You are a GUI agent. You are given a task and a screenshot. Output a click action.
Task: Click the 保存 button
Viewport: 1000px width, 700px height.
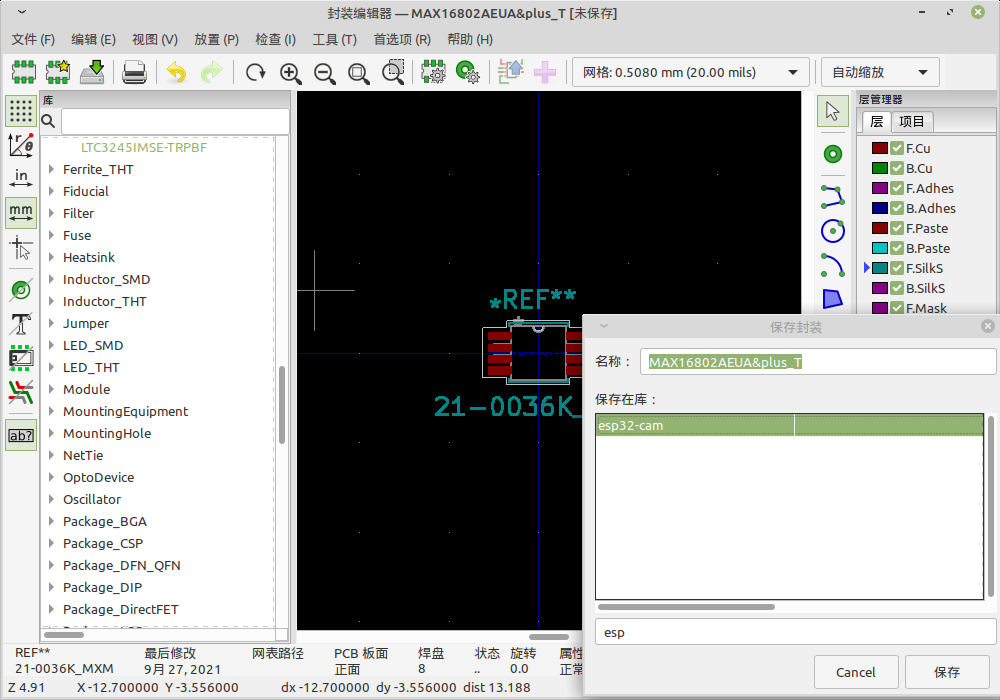[946, 672]
